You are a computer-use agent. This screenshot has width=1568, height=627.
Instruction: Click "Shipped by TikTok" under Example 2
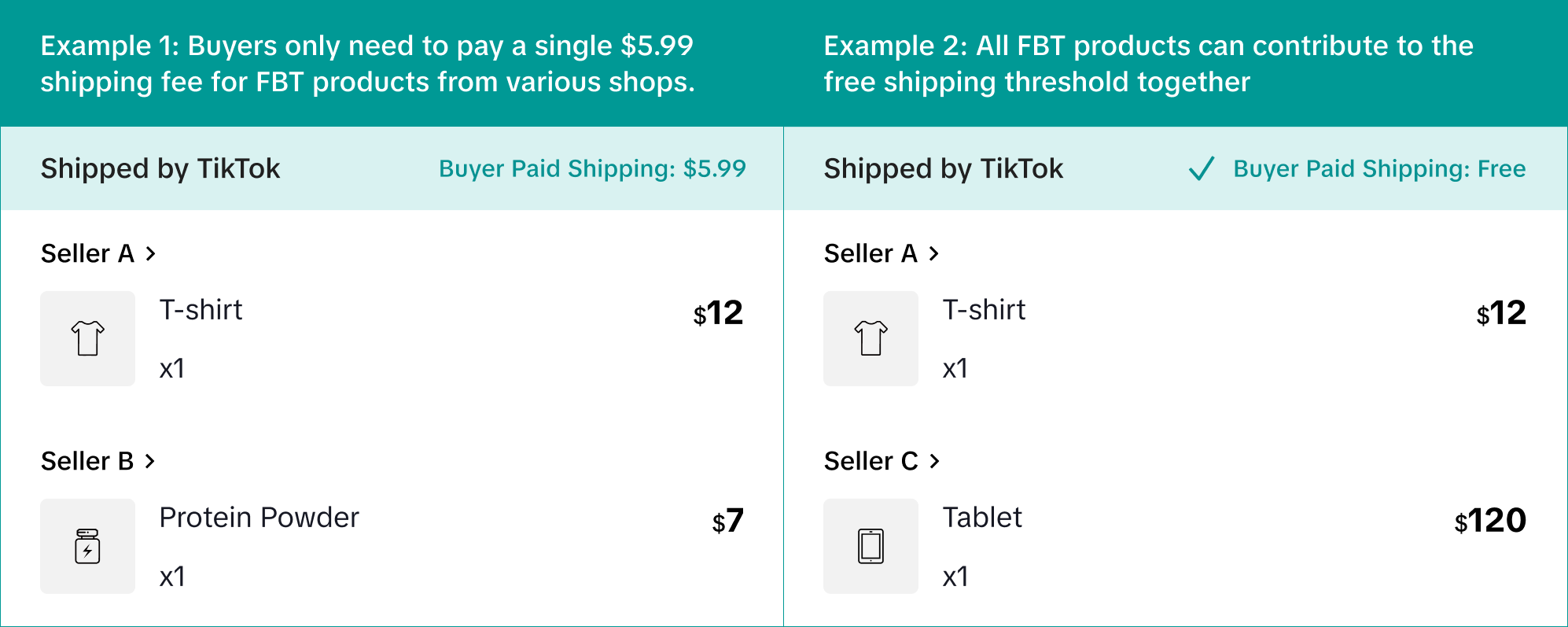click(944, 168)
